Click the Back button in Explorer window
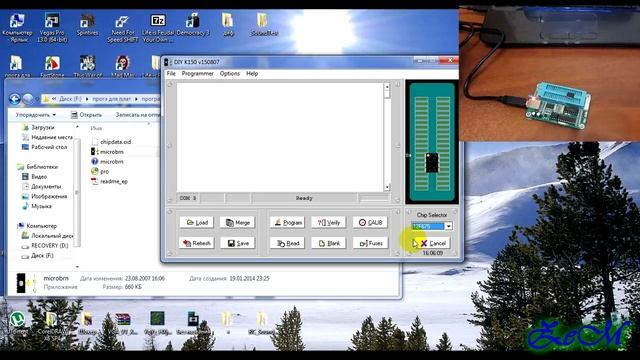The width and height of the screenshot is (640, 360). point(15,99)
